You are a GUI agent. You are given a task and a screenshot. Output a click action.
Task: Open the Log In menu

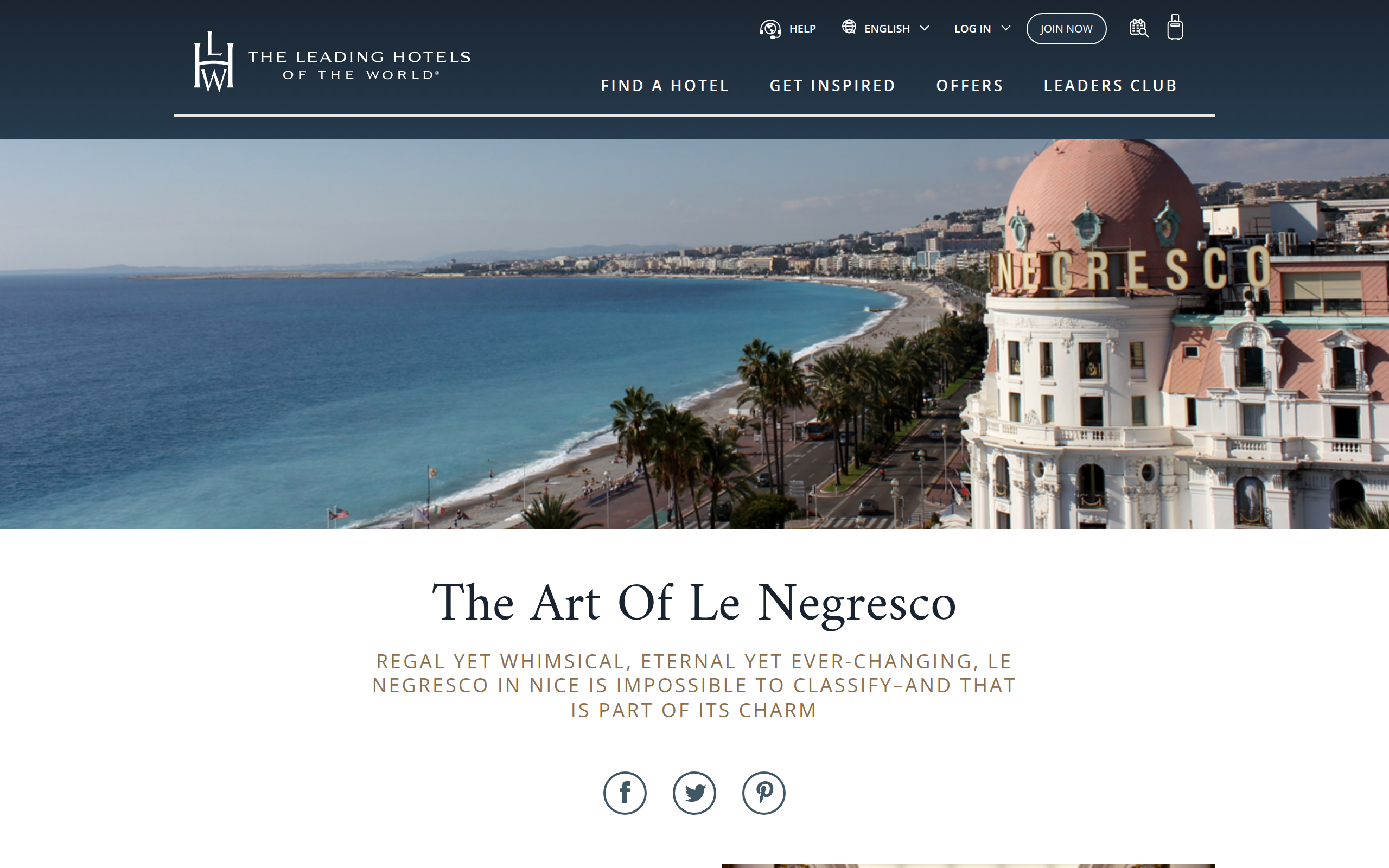pyautogui.click(x=972, y=29)
